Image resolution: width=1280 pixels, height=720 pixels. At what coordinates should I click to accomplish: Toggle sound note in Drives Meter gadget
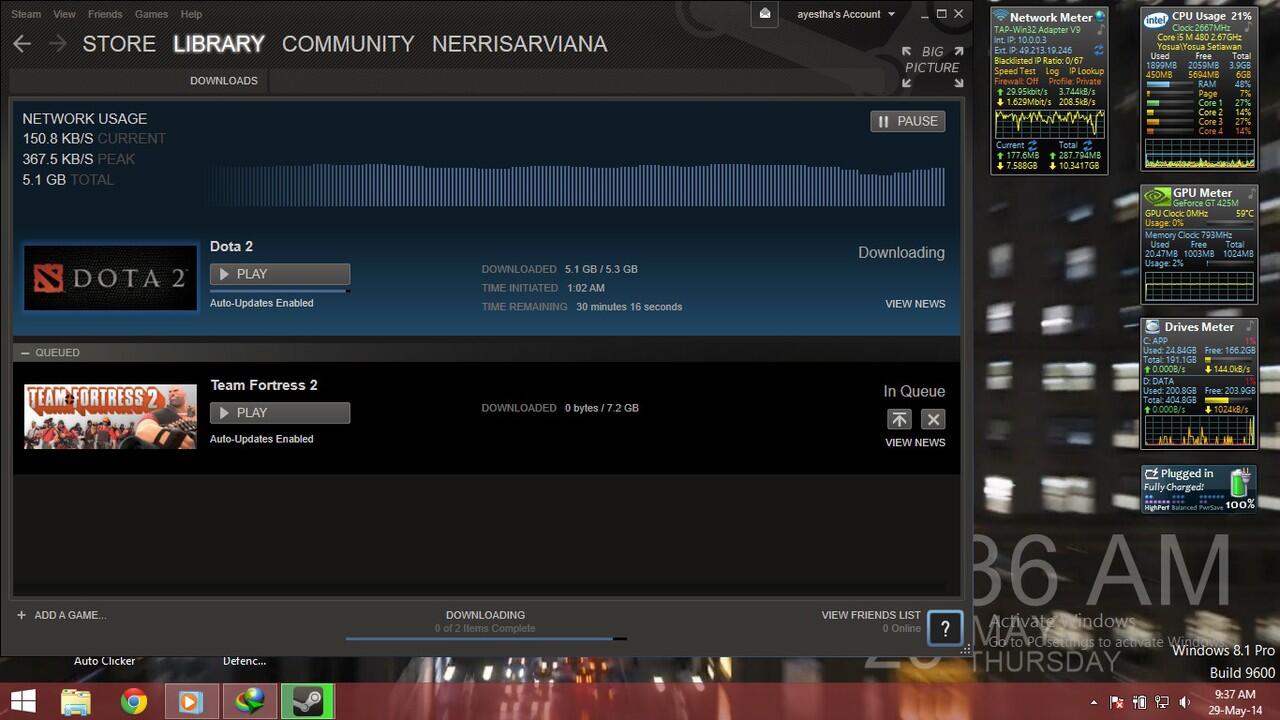[x=1250, y=326]
